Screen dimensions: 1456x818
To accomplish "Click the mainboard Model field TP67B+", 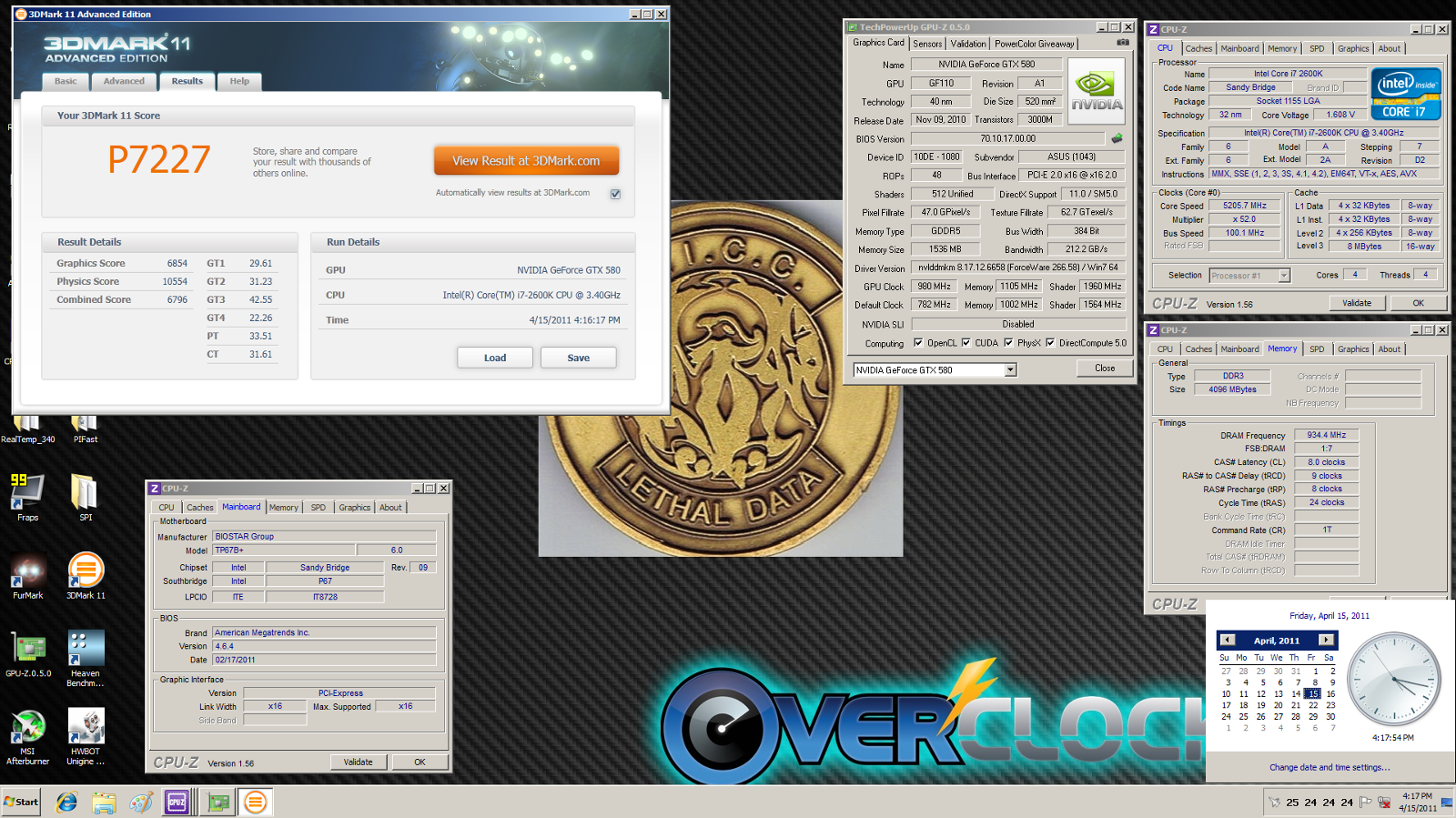I will tap(284, 550).
